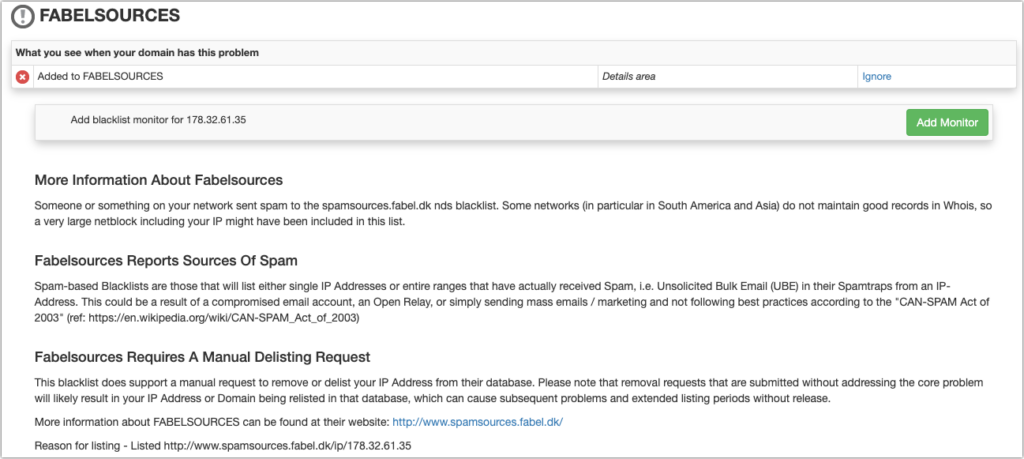Image resolution: width=1024 pixels, height=459 pixels.
Task: Click the exclamation warning icon beside FABELSOURCES title
Action: [x=22, y=16]
